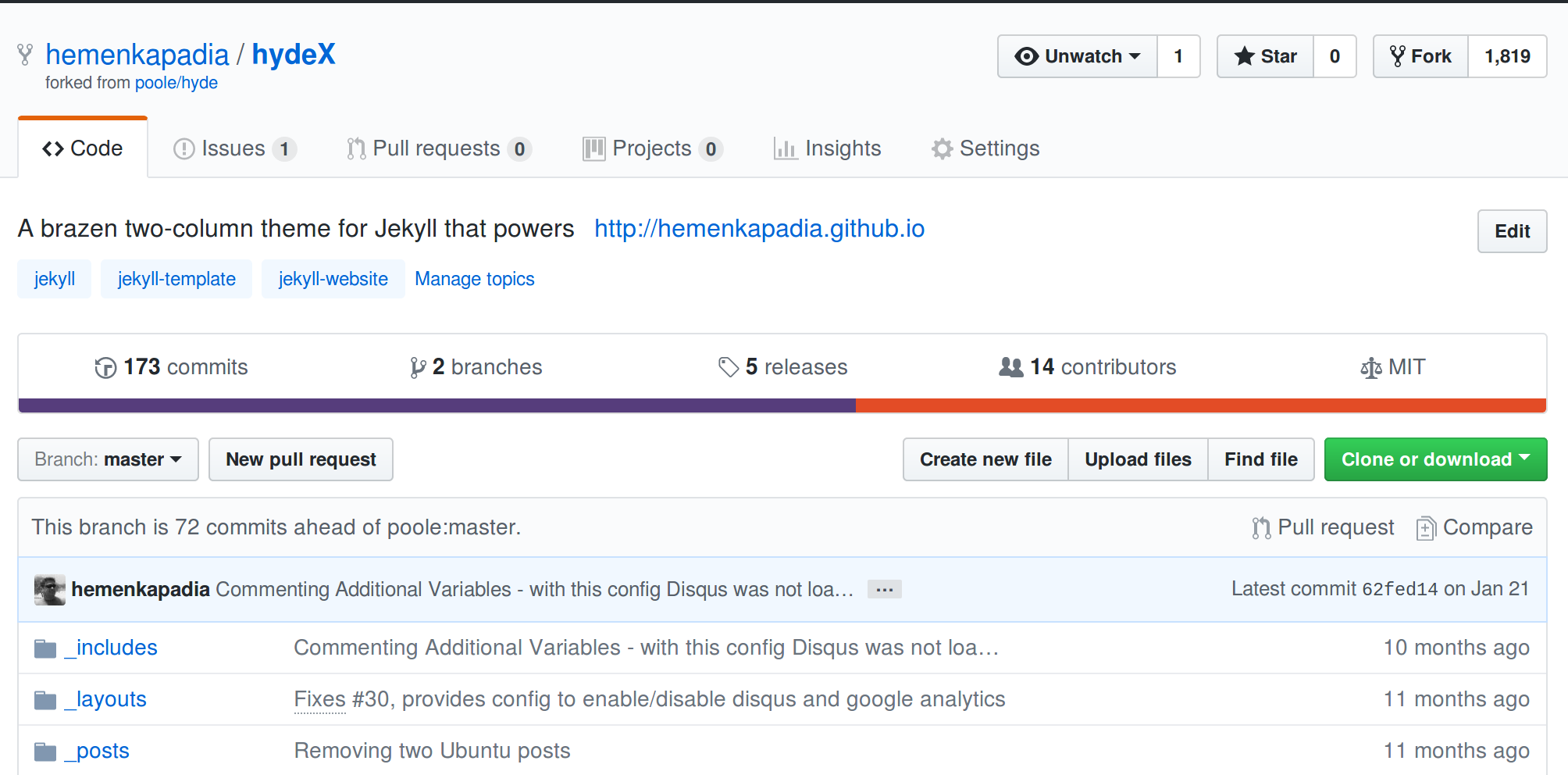The image size is (1568, 775).
Task: Click the fork icon on Fork button
Action: (x=1397, y=56)
